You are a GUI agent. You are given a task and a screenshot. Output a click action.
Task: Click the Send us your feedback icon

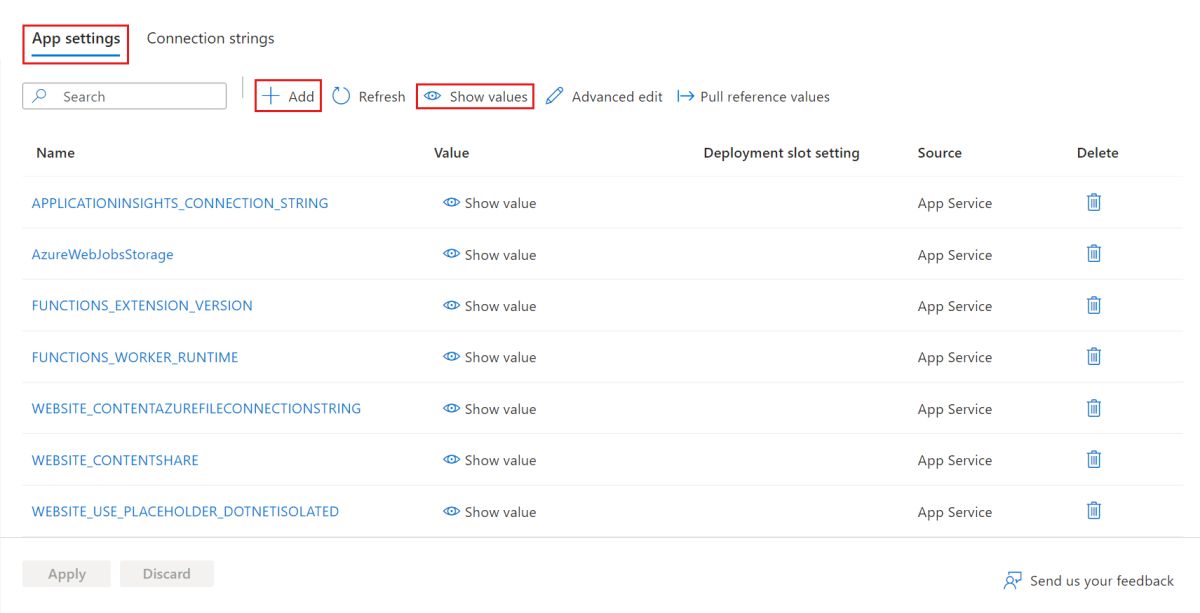tap(1013, 580)
